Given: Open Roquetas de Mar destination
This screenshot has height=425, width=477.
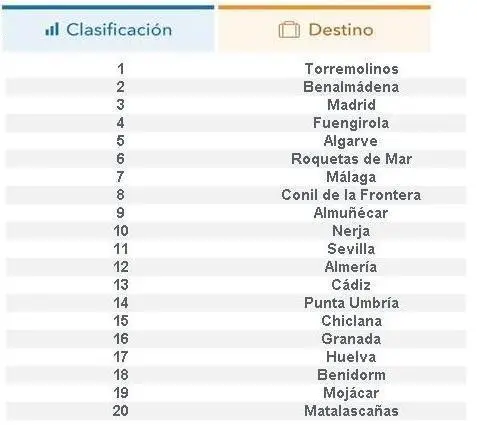Looking at the screenshot, I should (351, 159).
